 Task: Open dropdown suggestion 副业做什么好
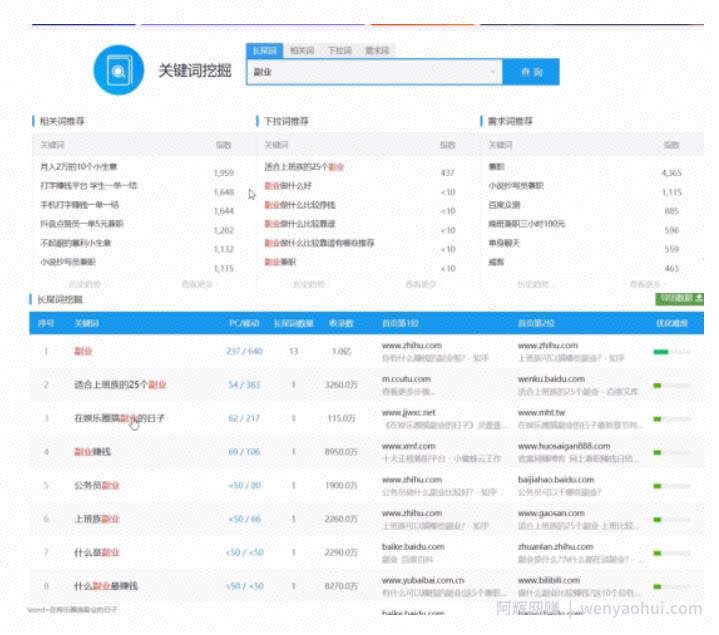point(288,186)
